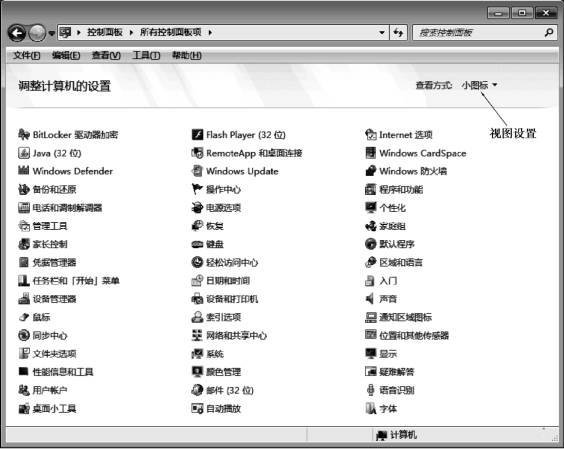Open the 帮助(H) menu
The image size is (564, 449).
[x=187, y=55]
